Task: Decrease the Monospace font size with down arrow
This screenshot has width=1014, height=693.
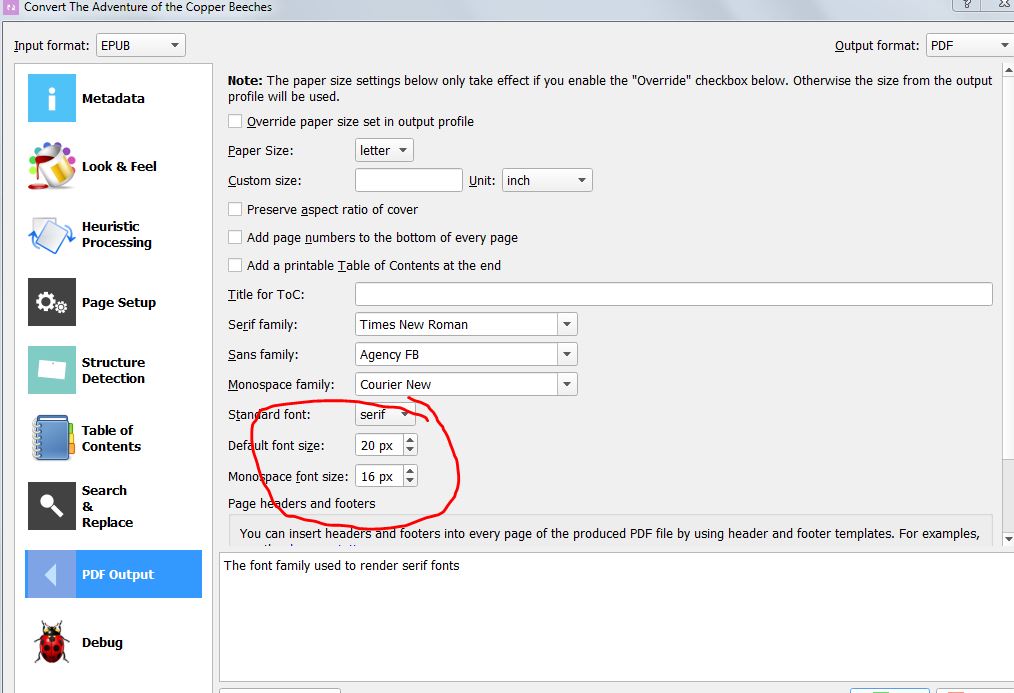Action: click(410, 481)
